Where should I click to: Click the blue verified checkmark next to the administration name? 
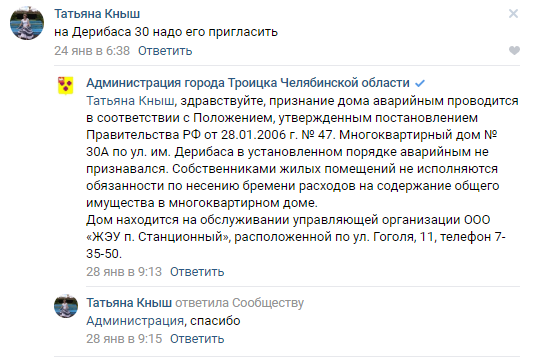point(420,83)
